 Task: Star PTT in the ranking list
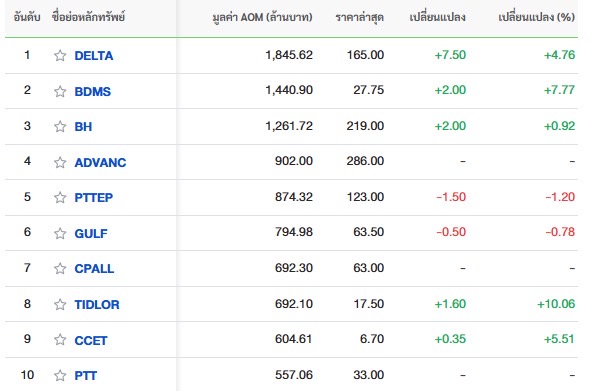[60, 375]
